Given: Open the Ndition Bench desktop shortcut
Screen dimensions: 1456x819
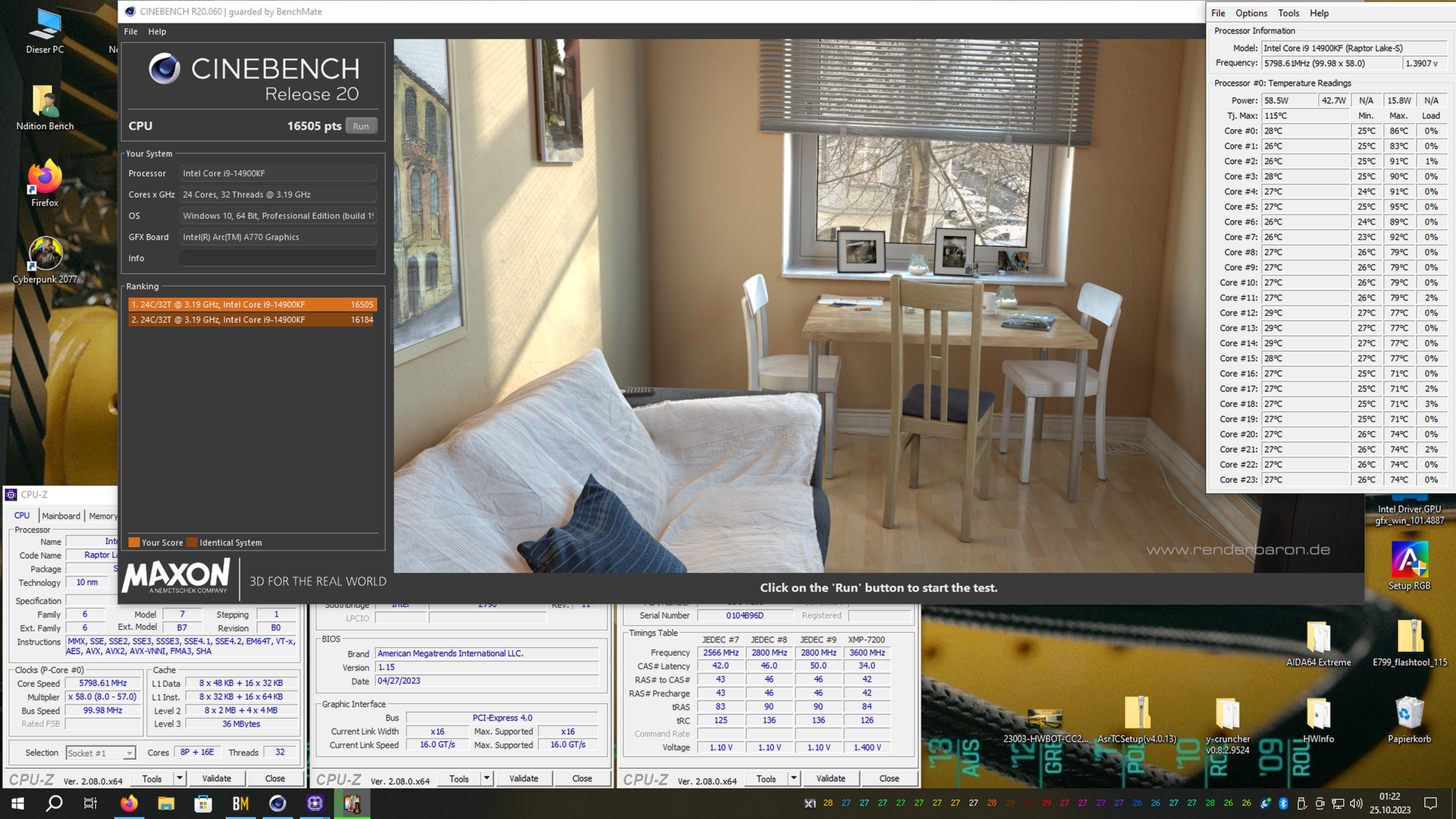Looking at the screenshot, I should 45,107.
